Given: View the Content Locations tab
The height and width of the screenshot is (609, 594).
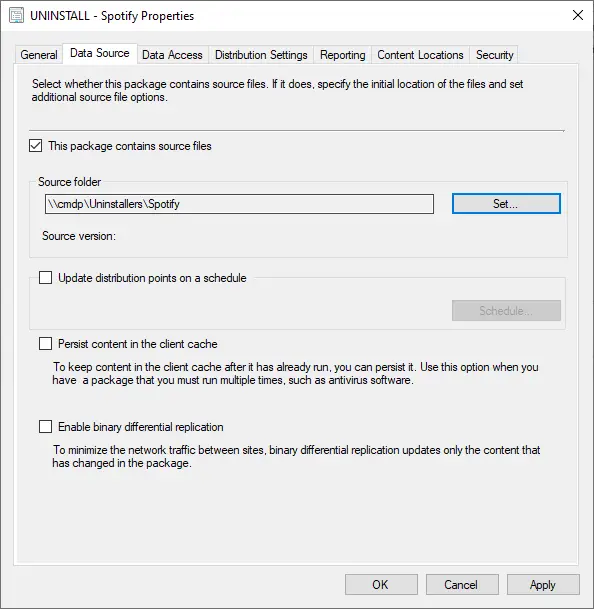Looking at the screenshot, I should tap(420, 55).
